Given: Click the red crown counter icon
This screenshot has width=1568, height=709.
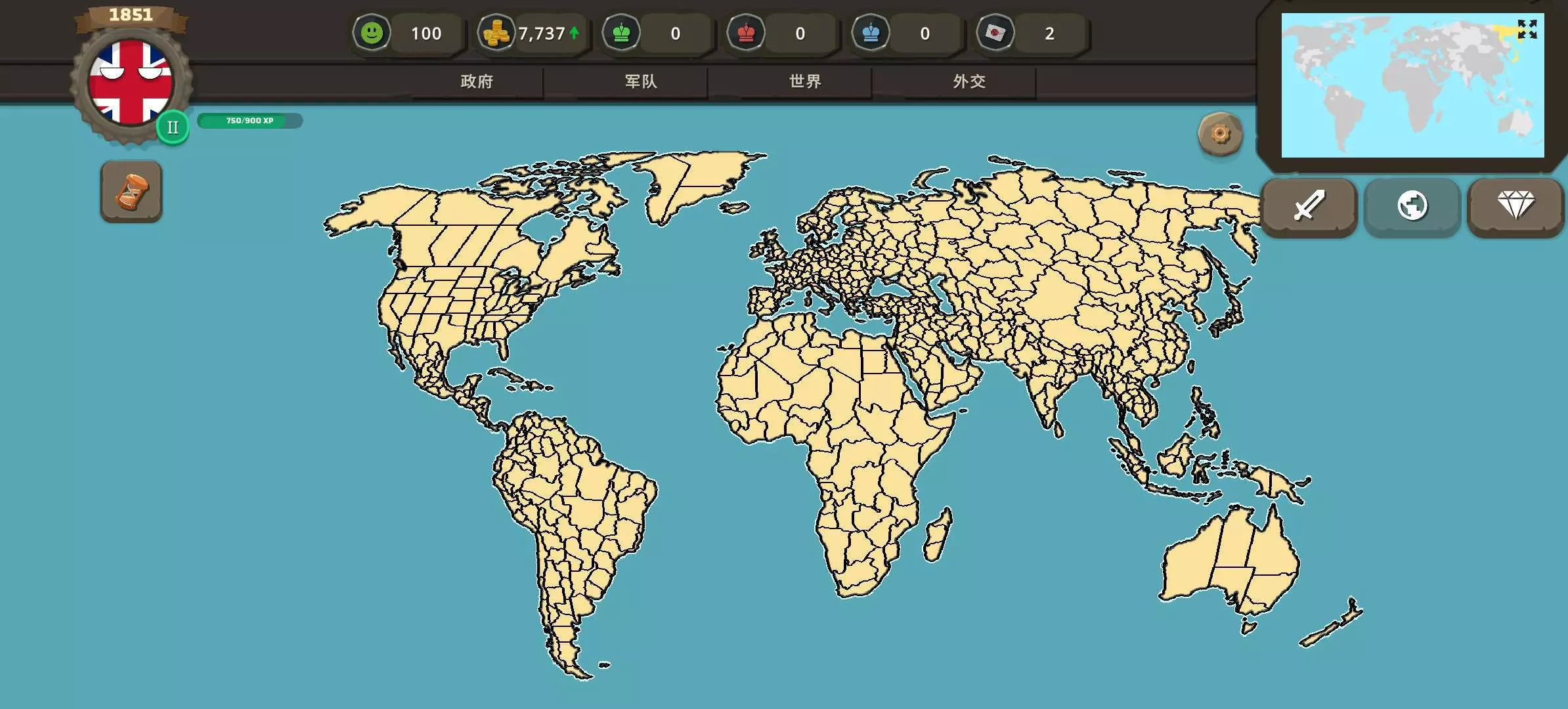Looking at the screenshot, I should [x=746, y=33].
